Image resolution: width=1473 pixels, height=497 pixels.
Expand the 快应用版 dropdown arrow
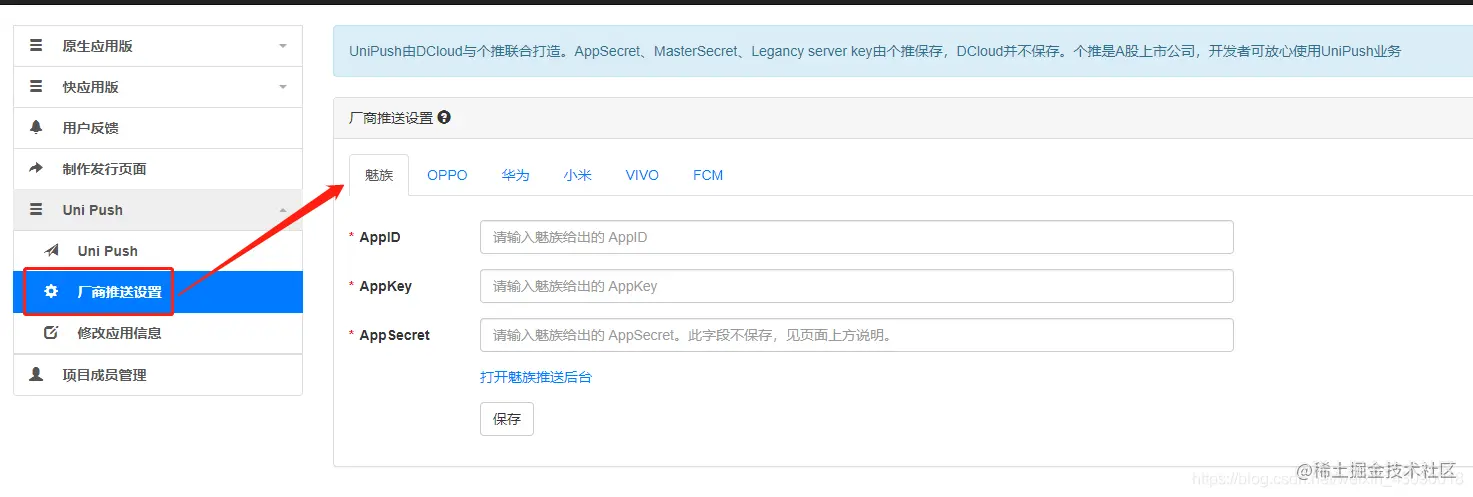tap(283, 87)
